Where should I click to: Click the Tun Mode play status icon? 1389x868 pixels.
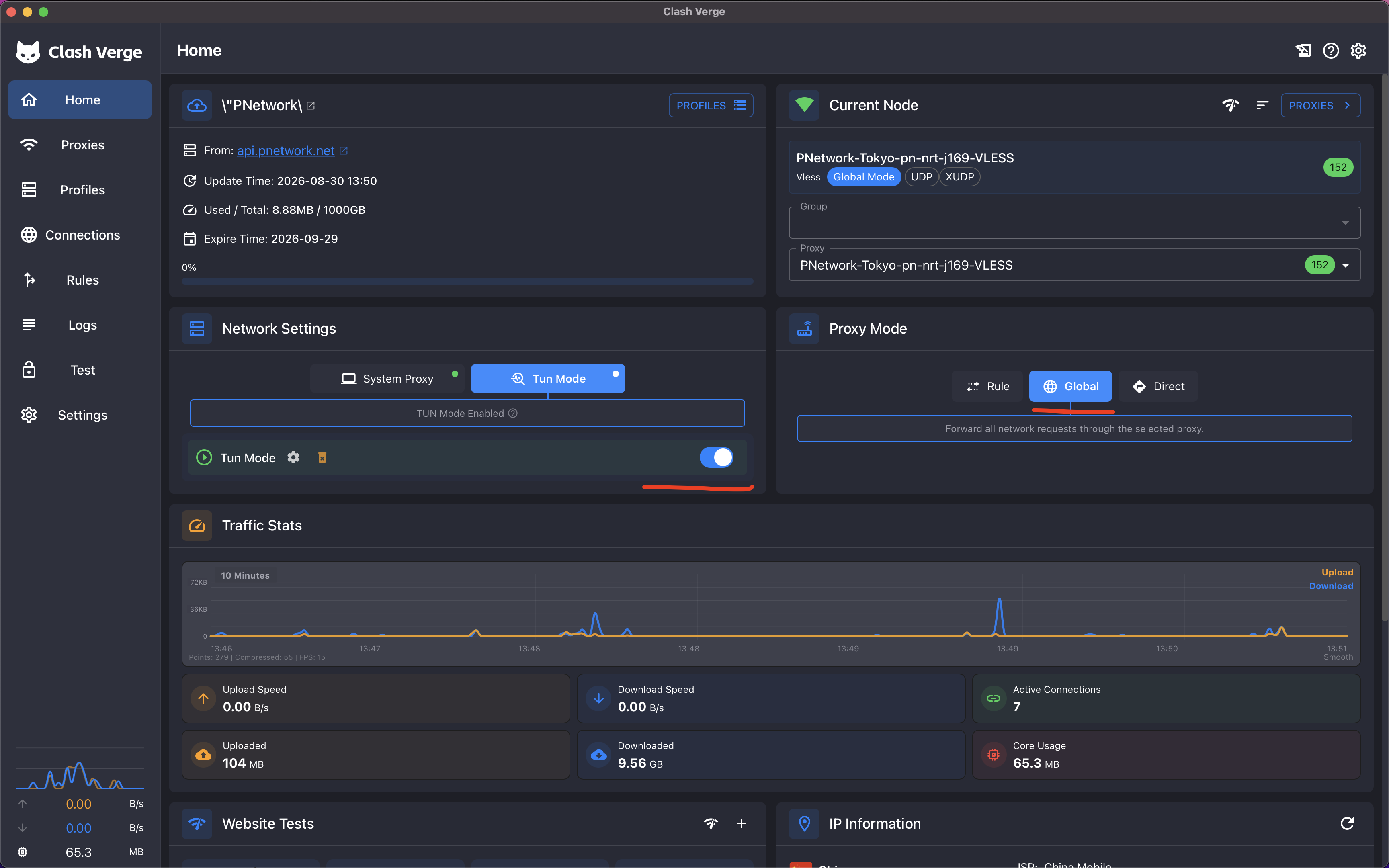coord(204,458)
